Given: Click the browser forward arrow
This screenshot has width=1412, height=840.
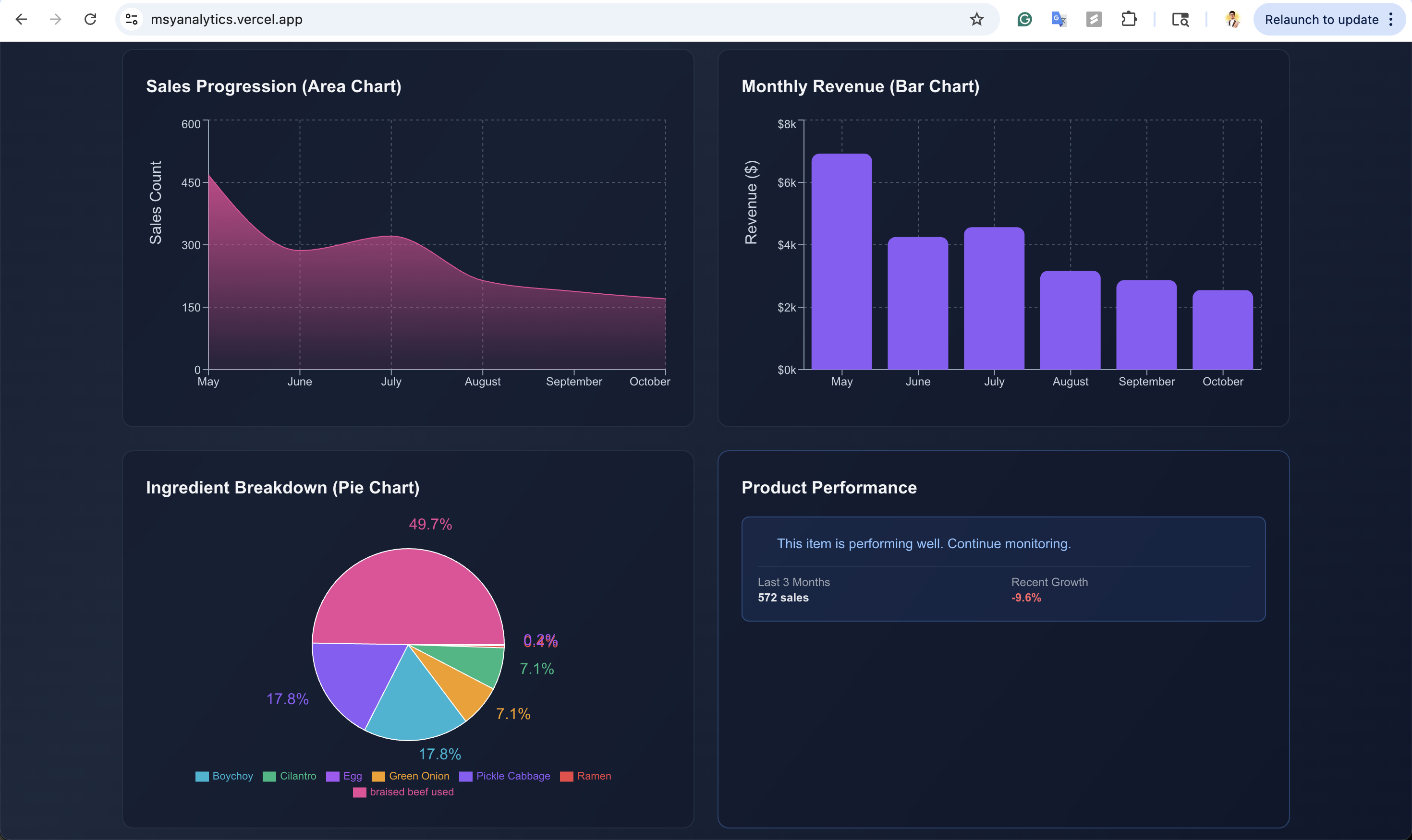Looking at the screenshot, I should [x=56, y=19].
